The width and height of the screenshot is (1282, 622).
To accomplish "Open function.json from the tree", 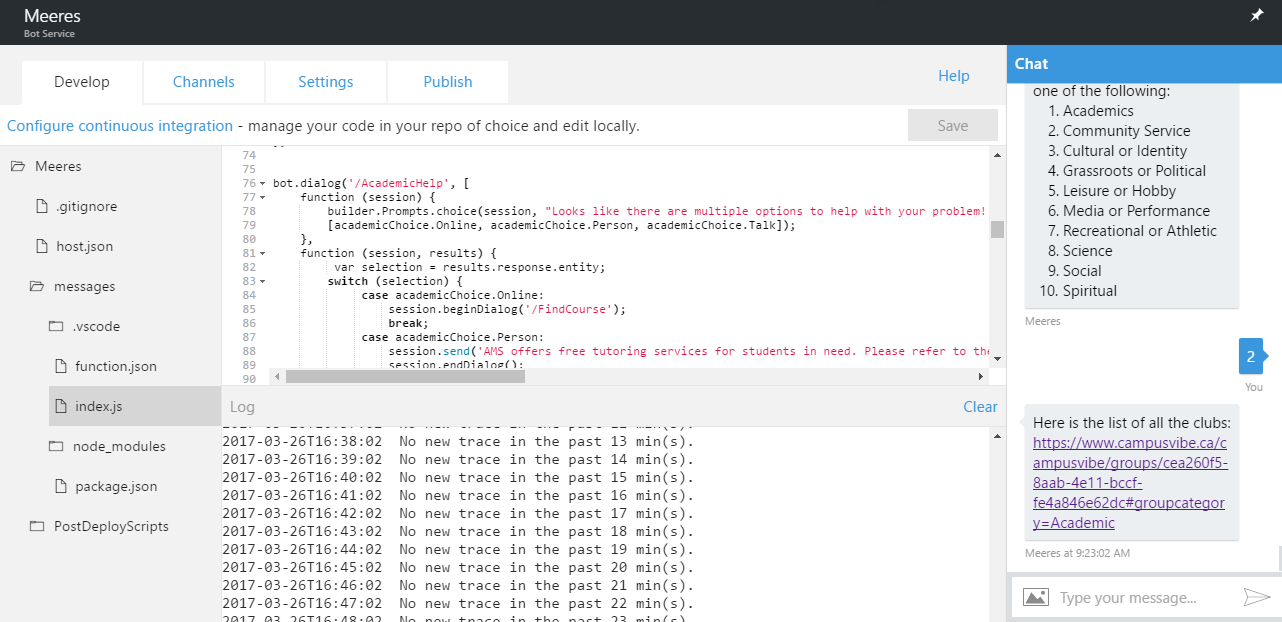I will click(116, 366).
